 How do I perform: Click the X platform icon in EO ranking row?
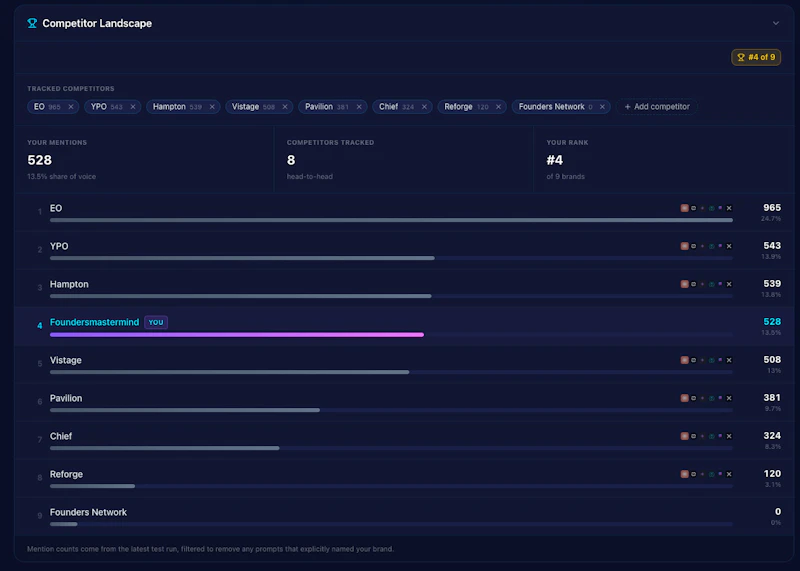(729, 208)
